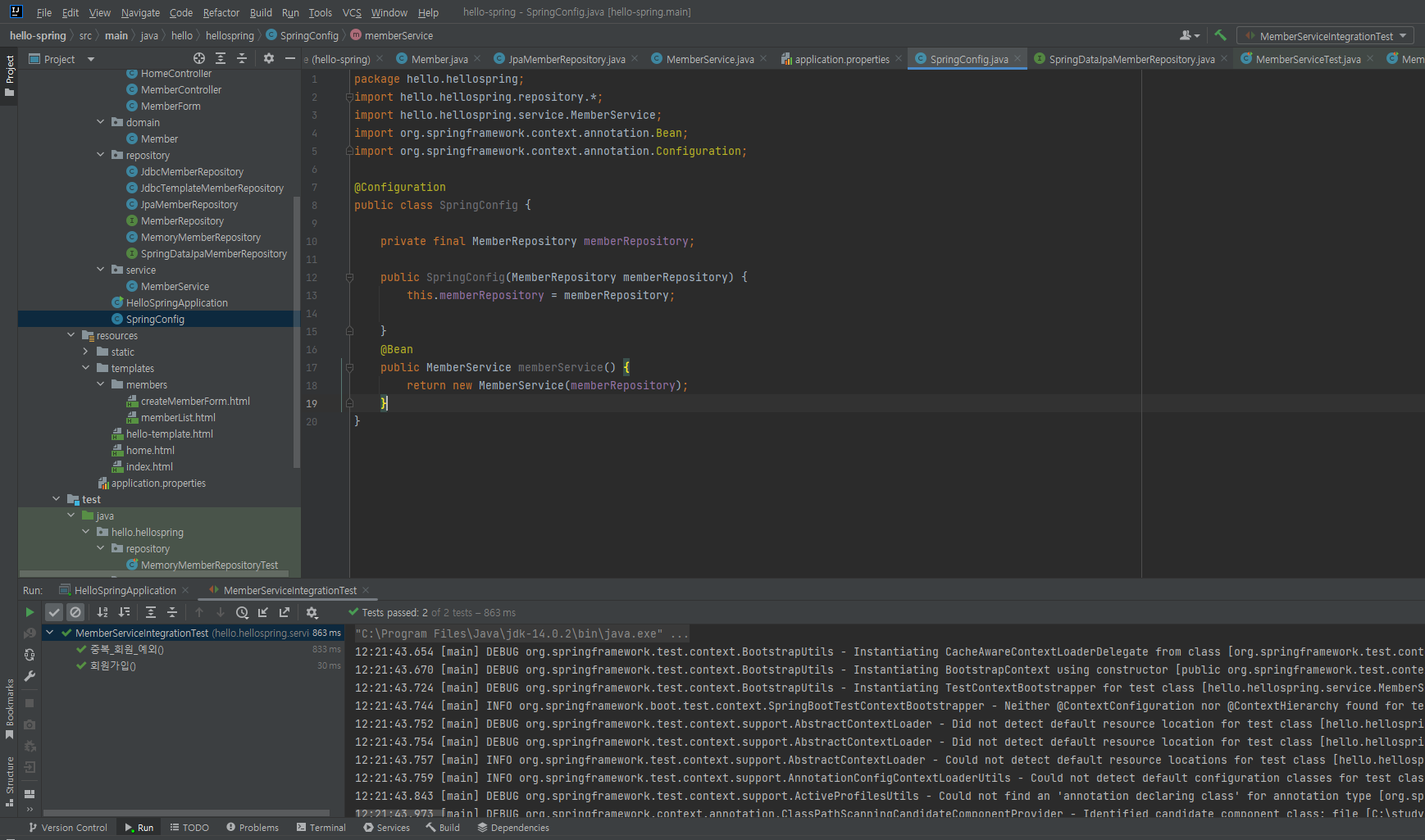
Task: Open test history clock icon
Action: click(242, 612)
